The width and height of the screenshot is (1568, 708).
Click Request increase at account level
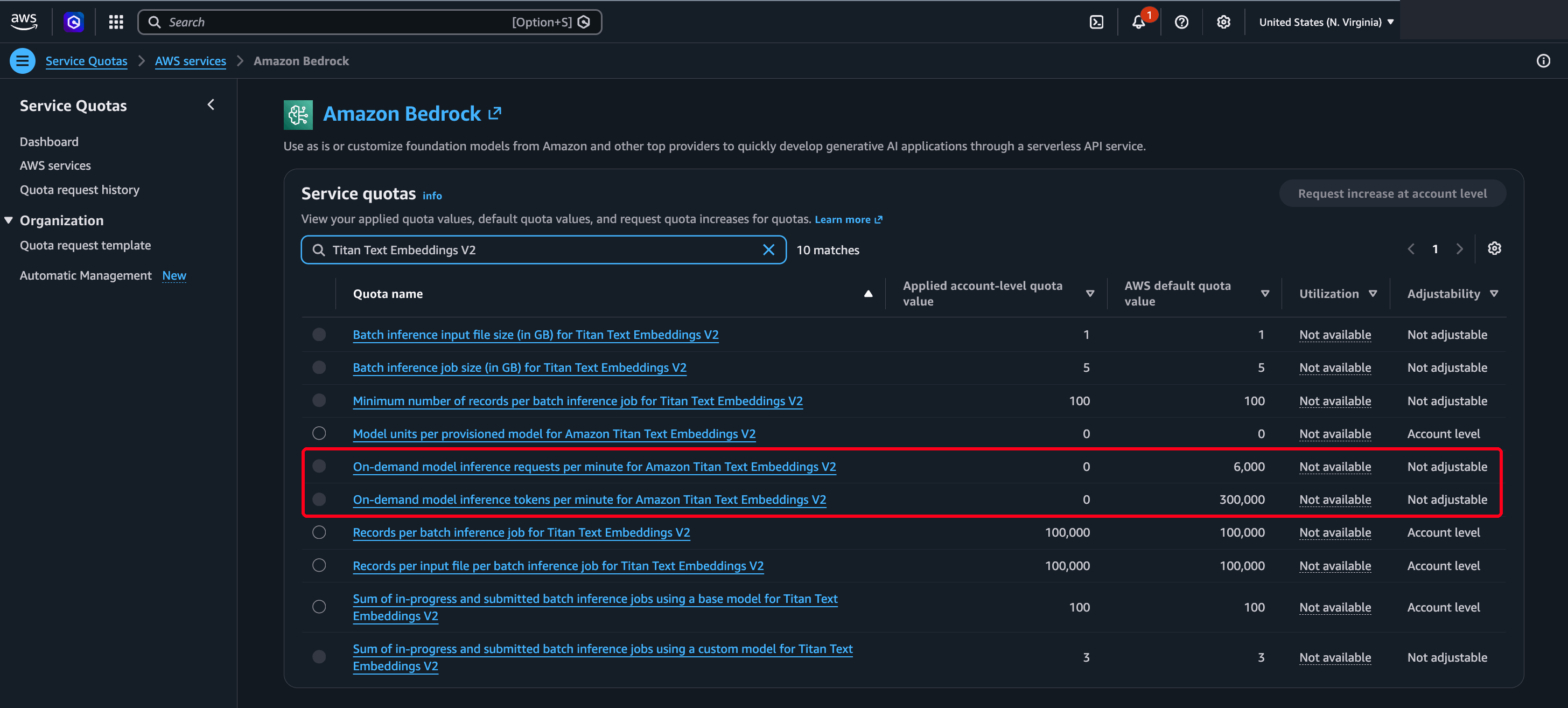[x=1392, y=194]
